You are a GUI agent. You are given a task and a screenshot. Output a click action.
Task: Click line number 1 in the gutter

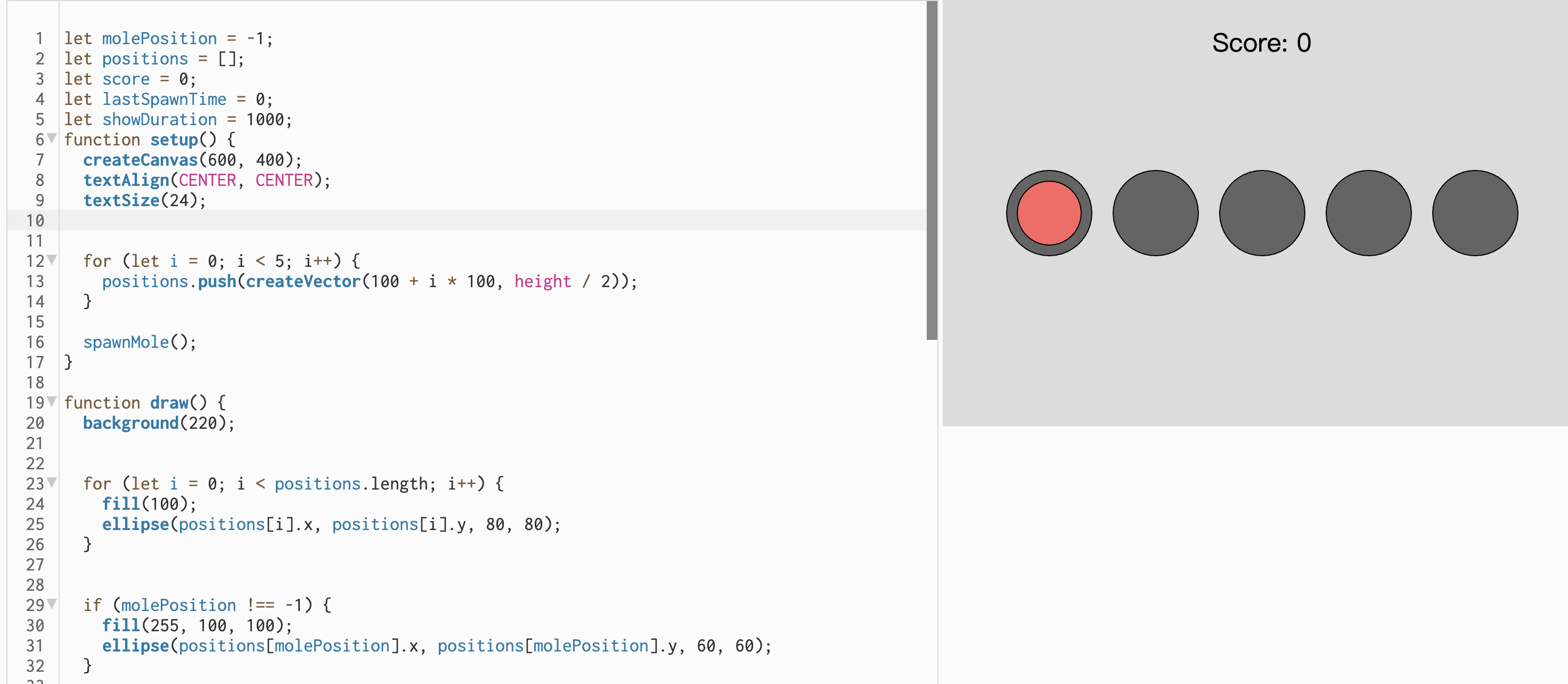(x=39, y=38)
